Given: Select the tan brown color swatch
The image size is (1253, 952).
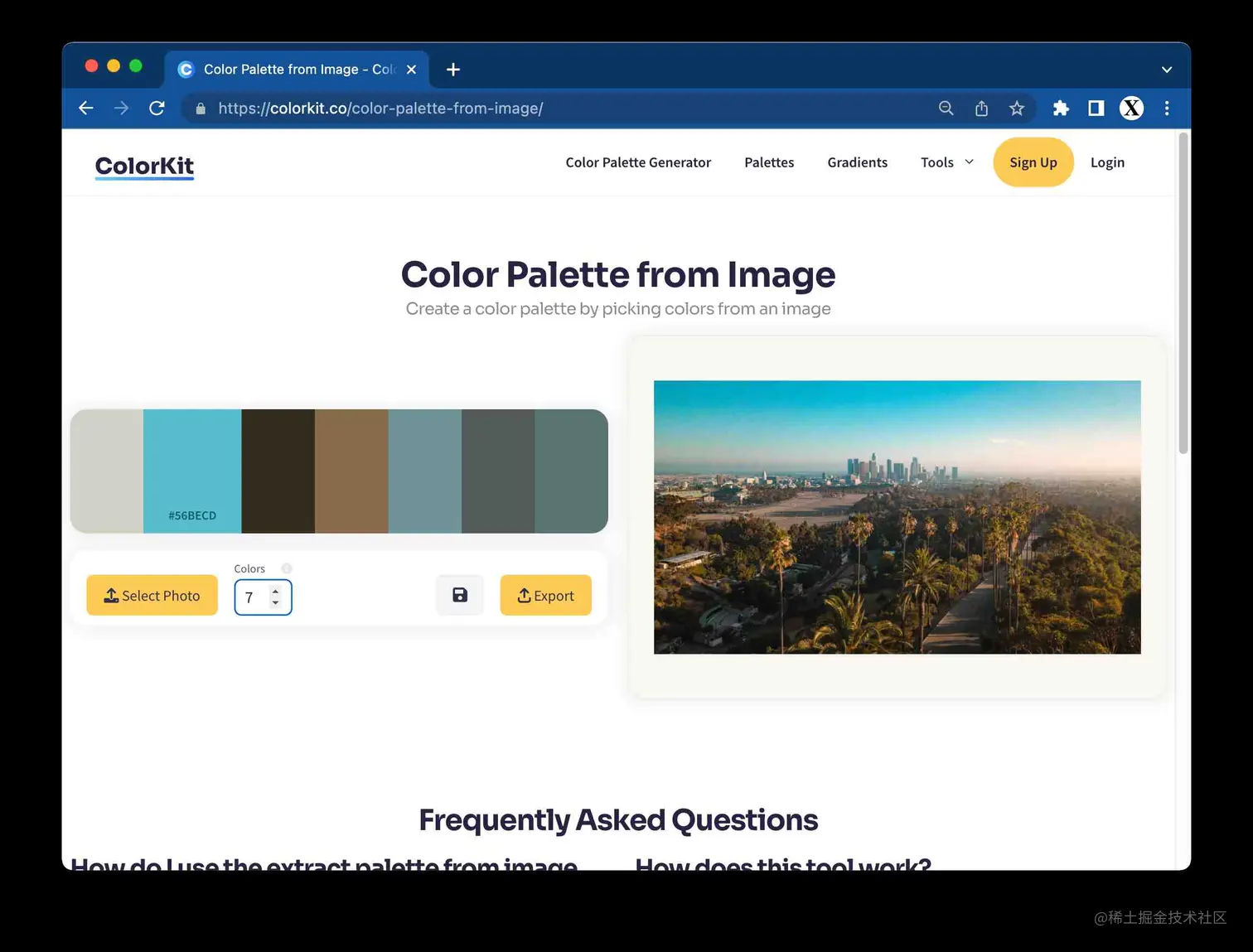Looking at the screenshot, I should (x=351, y=471).
